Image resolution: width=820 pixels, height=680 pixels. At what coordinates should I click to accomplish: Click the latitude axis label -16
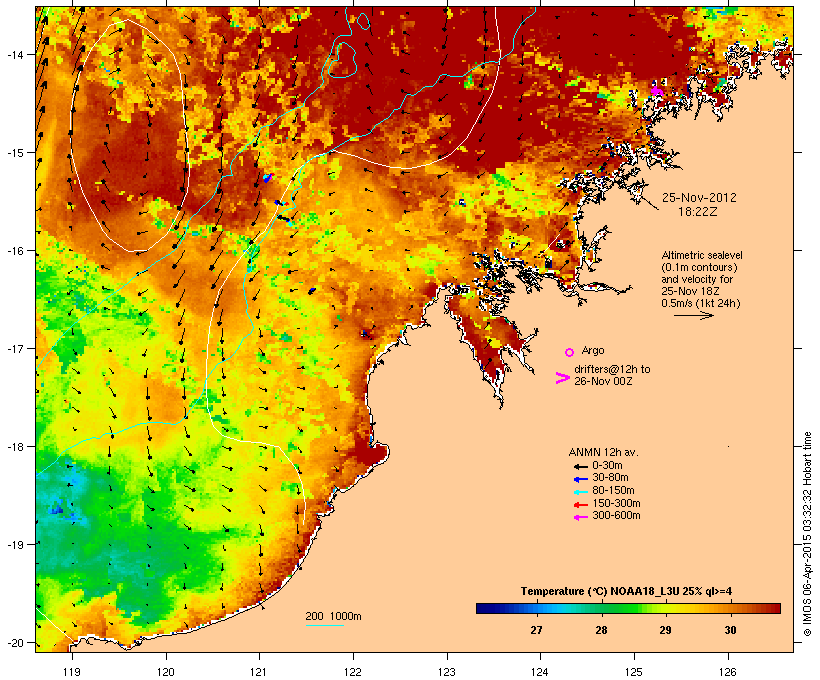[14, 251]
